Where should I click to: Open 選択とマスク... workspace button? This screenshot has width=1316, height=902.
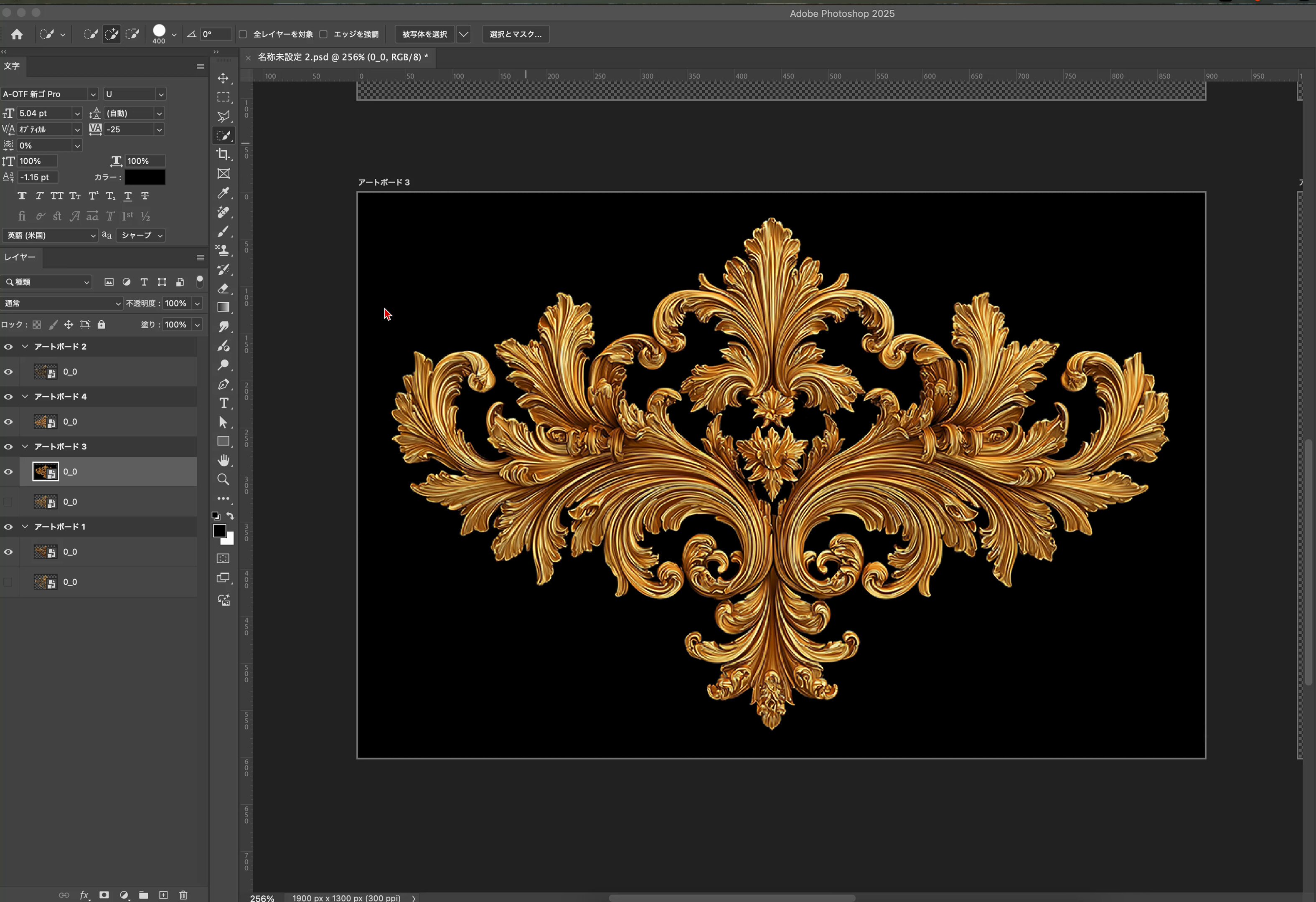[515, 34]
